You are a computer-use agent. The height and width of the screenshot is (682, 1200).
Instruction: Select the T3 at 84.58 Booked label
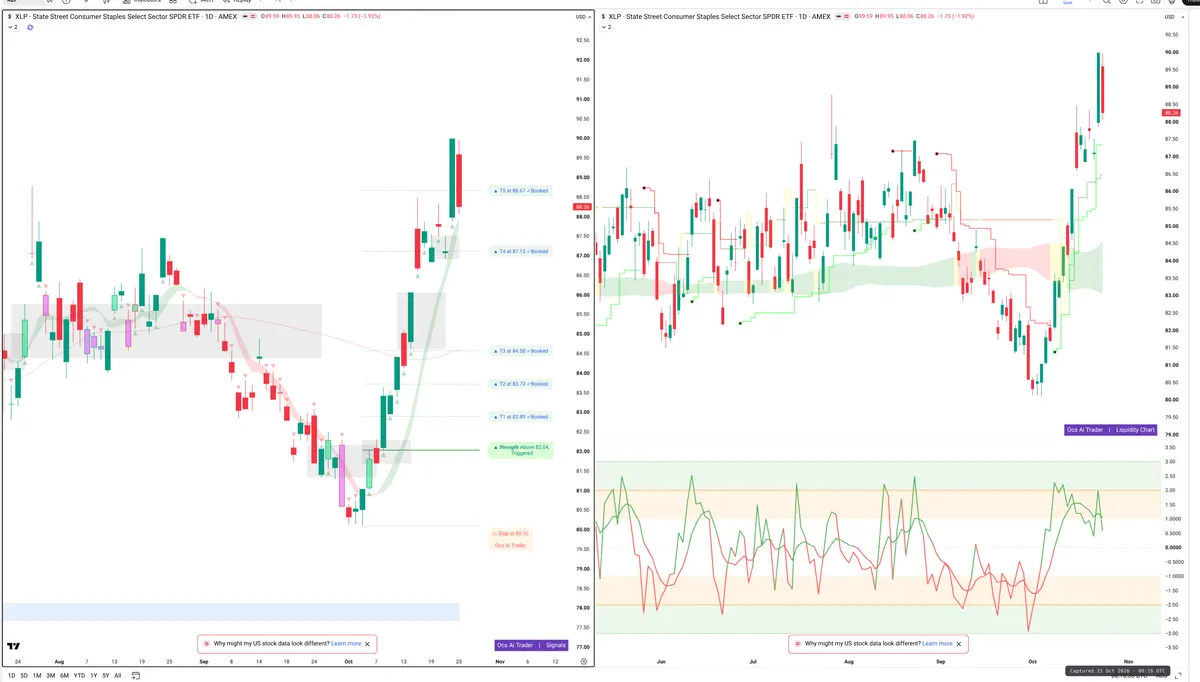point(520,351)
